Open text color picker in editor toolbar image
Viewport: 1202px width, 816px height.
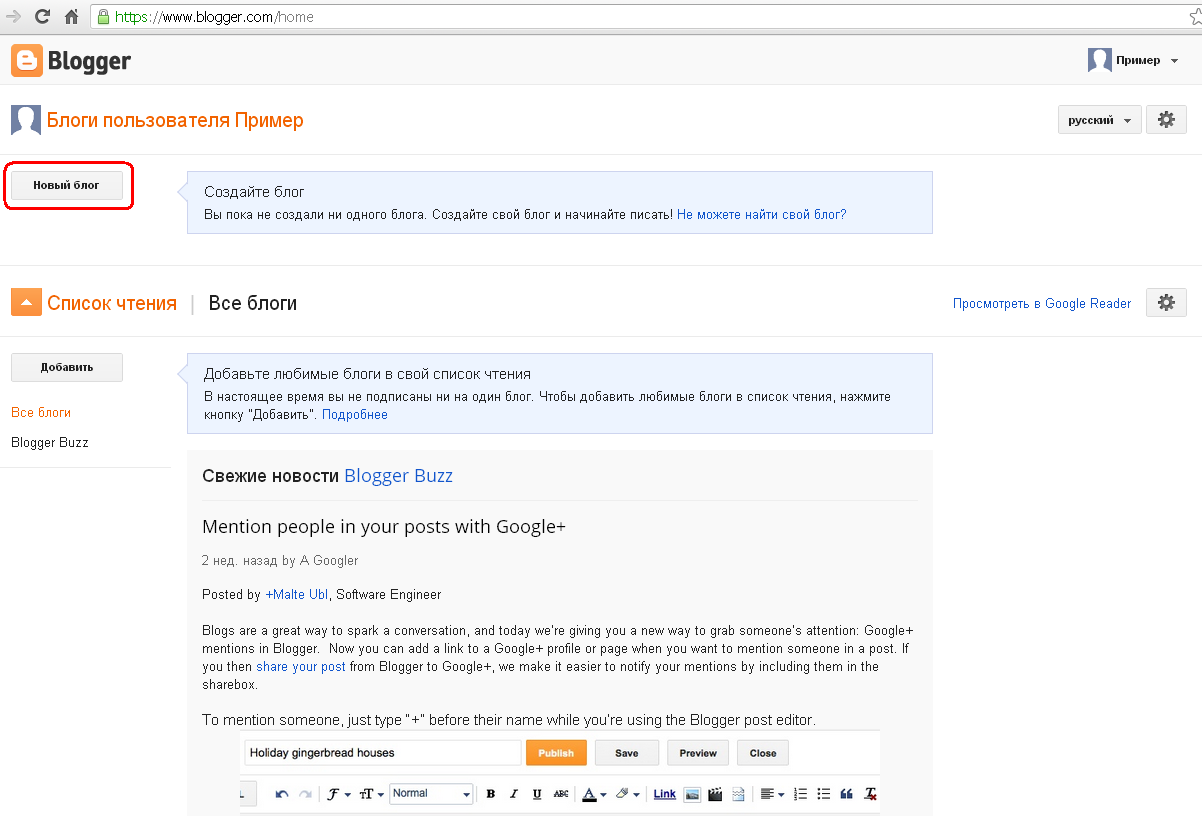click(594, 794)
